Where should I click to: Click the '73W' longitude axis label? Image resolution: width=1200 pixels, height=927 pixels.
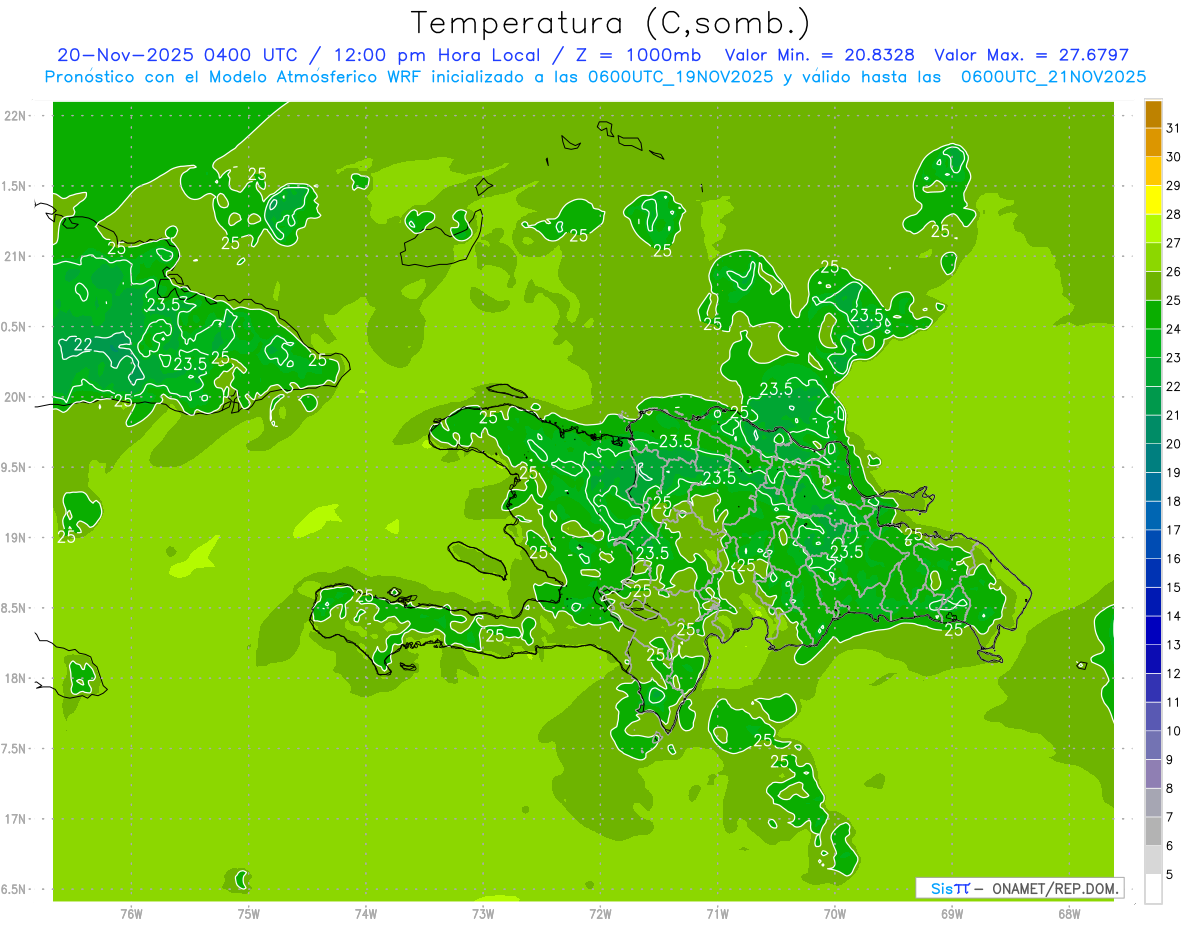coord(483,914)
